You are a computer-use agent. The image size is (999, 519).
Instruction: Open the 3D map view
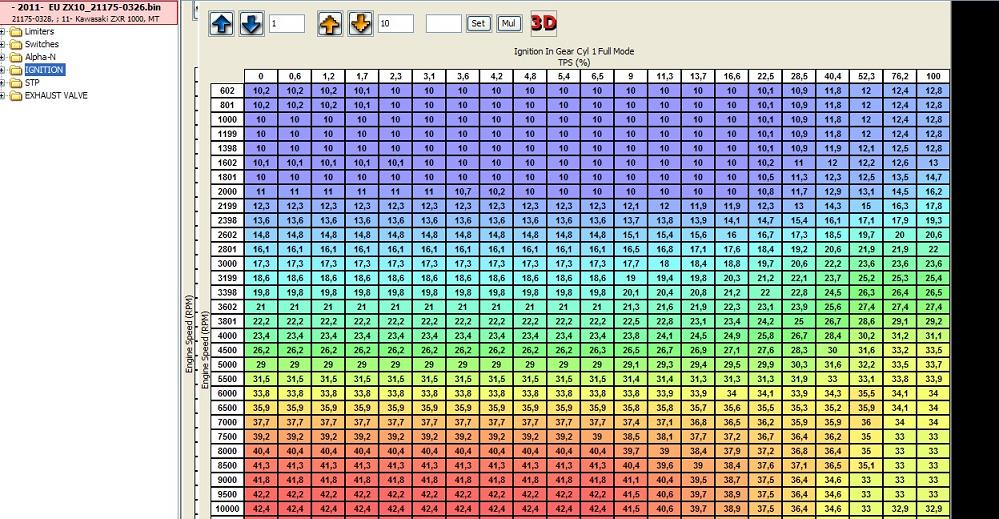[544, 22]
